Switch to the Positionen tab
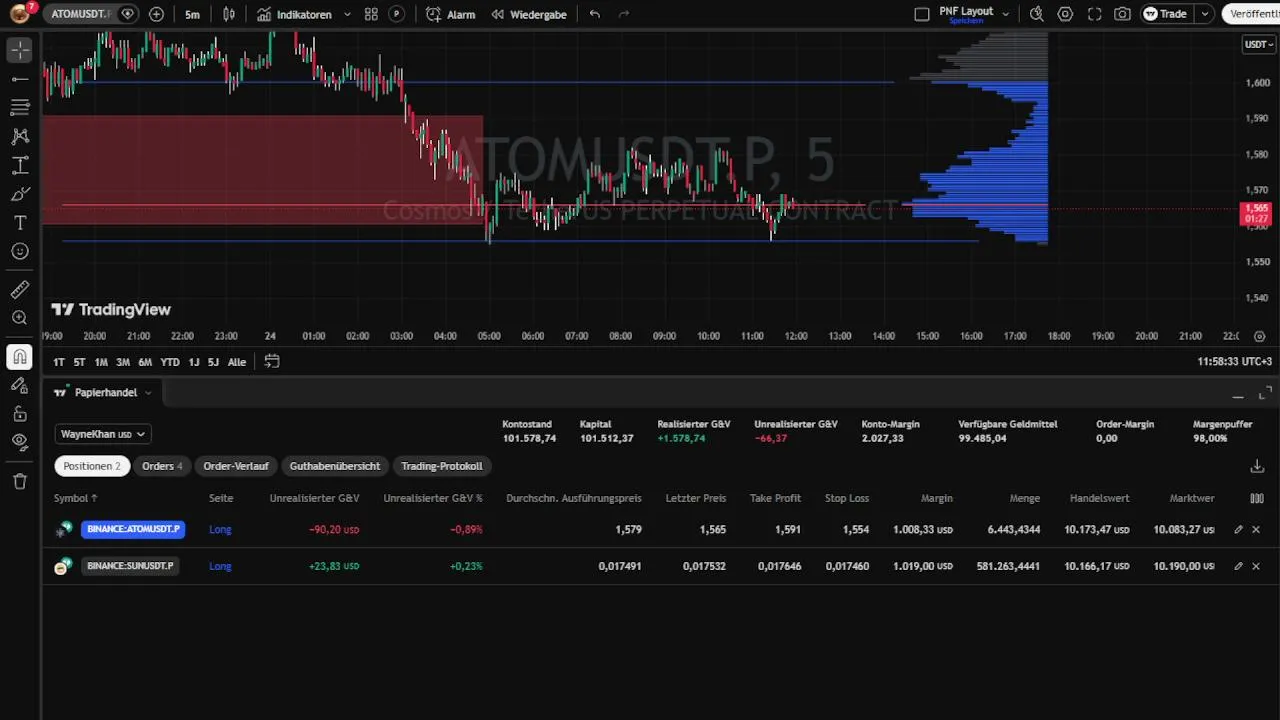The image size is (1280, 720). click(x=92, y=466)
